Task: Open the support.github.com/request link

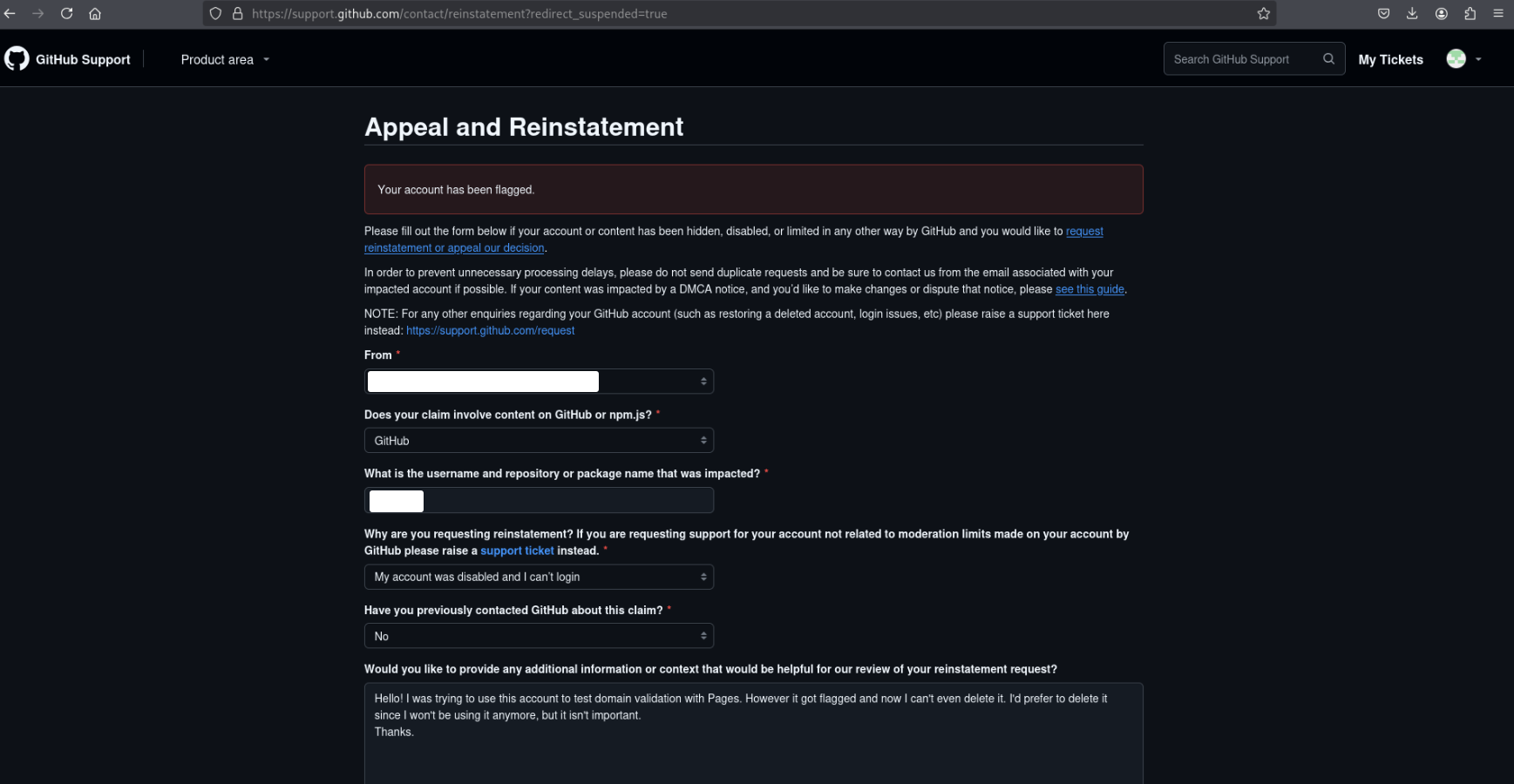Action: click(x=490, y=331)
